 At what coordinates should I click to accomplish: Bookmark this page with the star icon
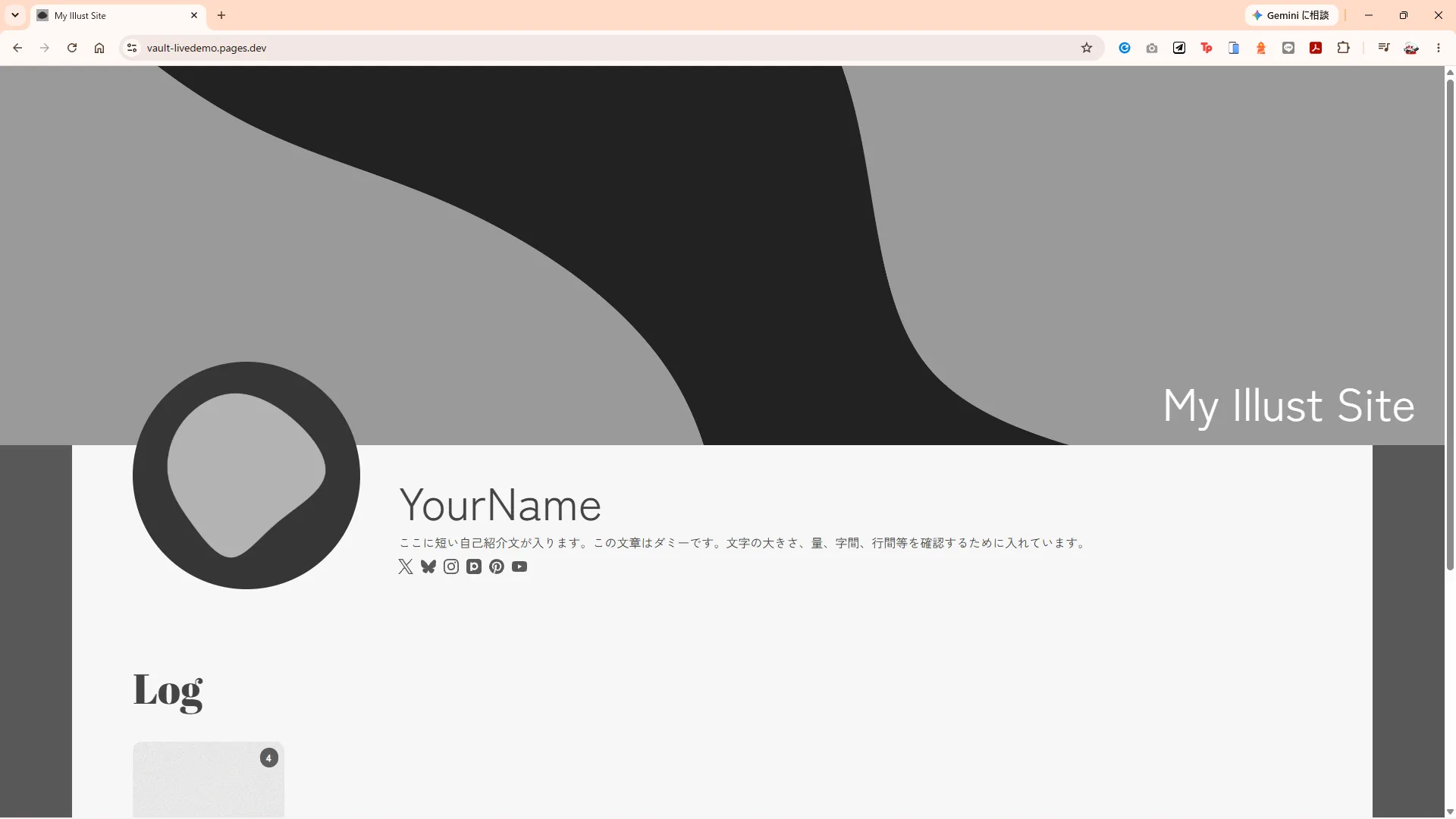click(x=1087, y=48)
